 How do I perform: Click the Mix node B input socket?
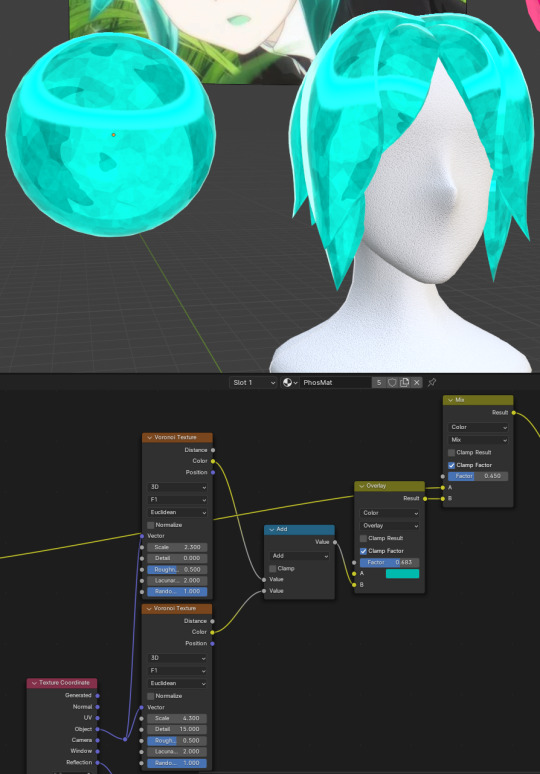(443, 499)
